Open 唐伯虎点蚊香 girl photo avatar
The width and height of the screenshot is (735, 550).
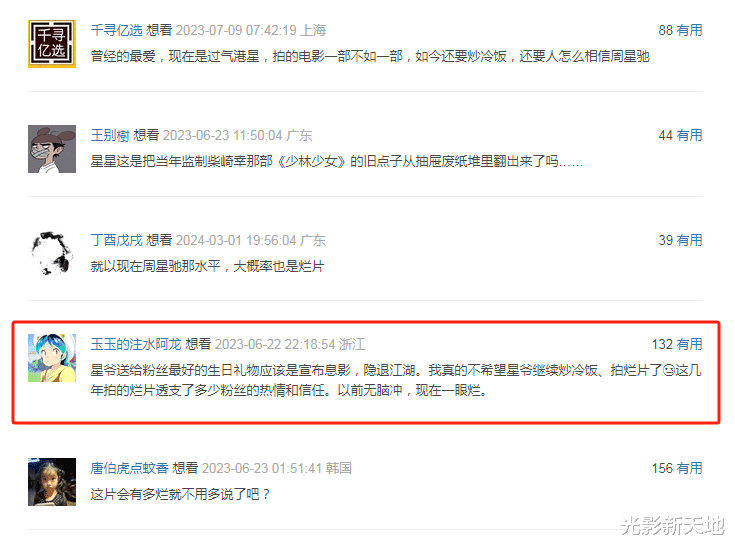coord(52,482)
